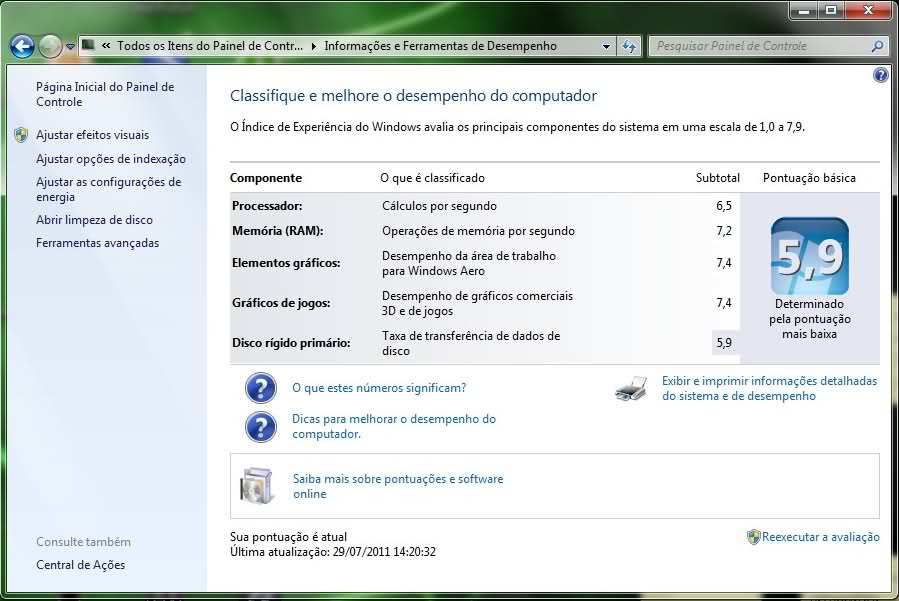899x601 pixels.
Task: Click 'Reexecutar a avaliação' link
Action: point(820,537)
